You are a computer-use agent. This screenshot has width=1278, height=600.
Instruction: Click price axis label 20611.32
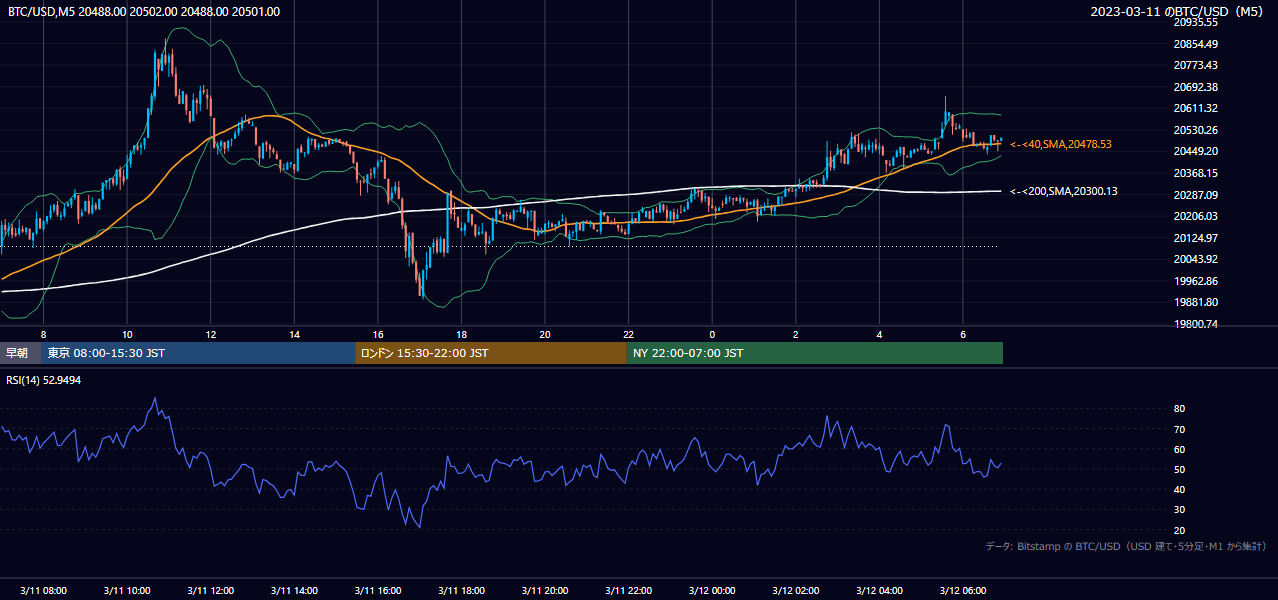(1195, 108)
